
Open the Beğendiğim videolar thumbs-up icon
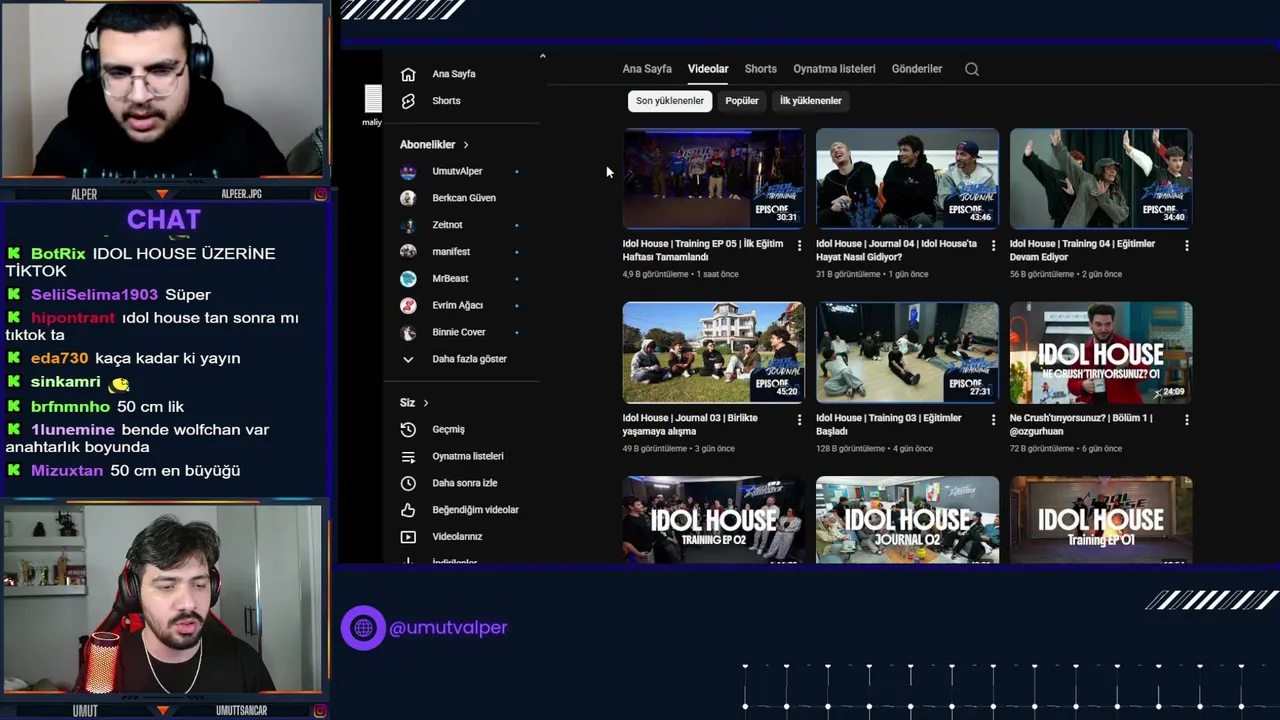[x=408, y=510]
